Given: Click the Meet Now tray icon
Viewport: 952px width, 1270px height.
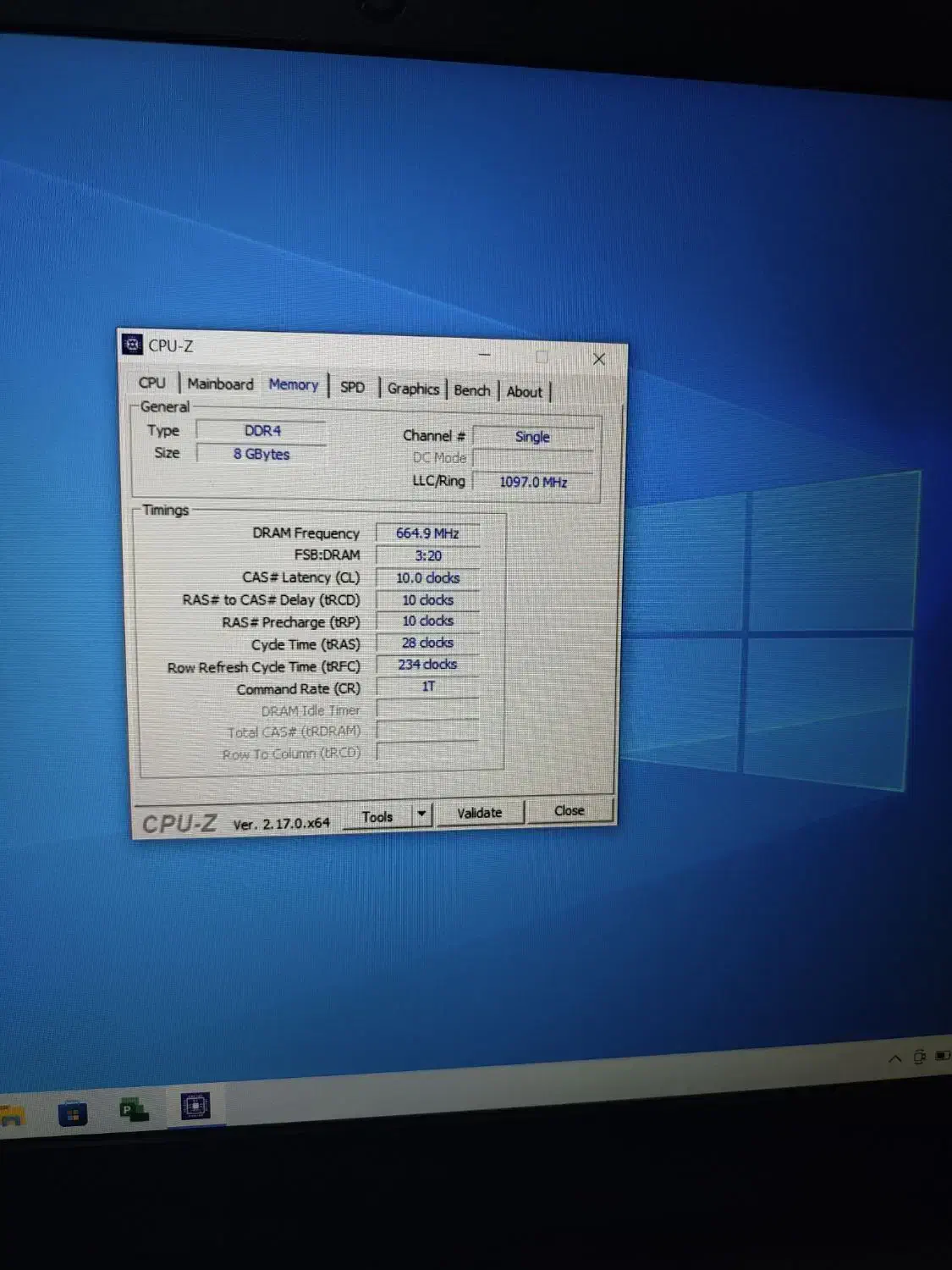Looking at the screenshot, I should 919,1057.
